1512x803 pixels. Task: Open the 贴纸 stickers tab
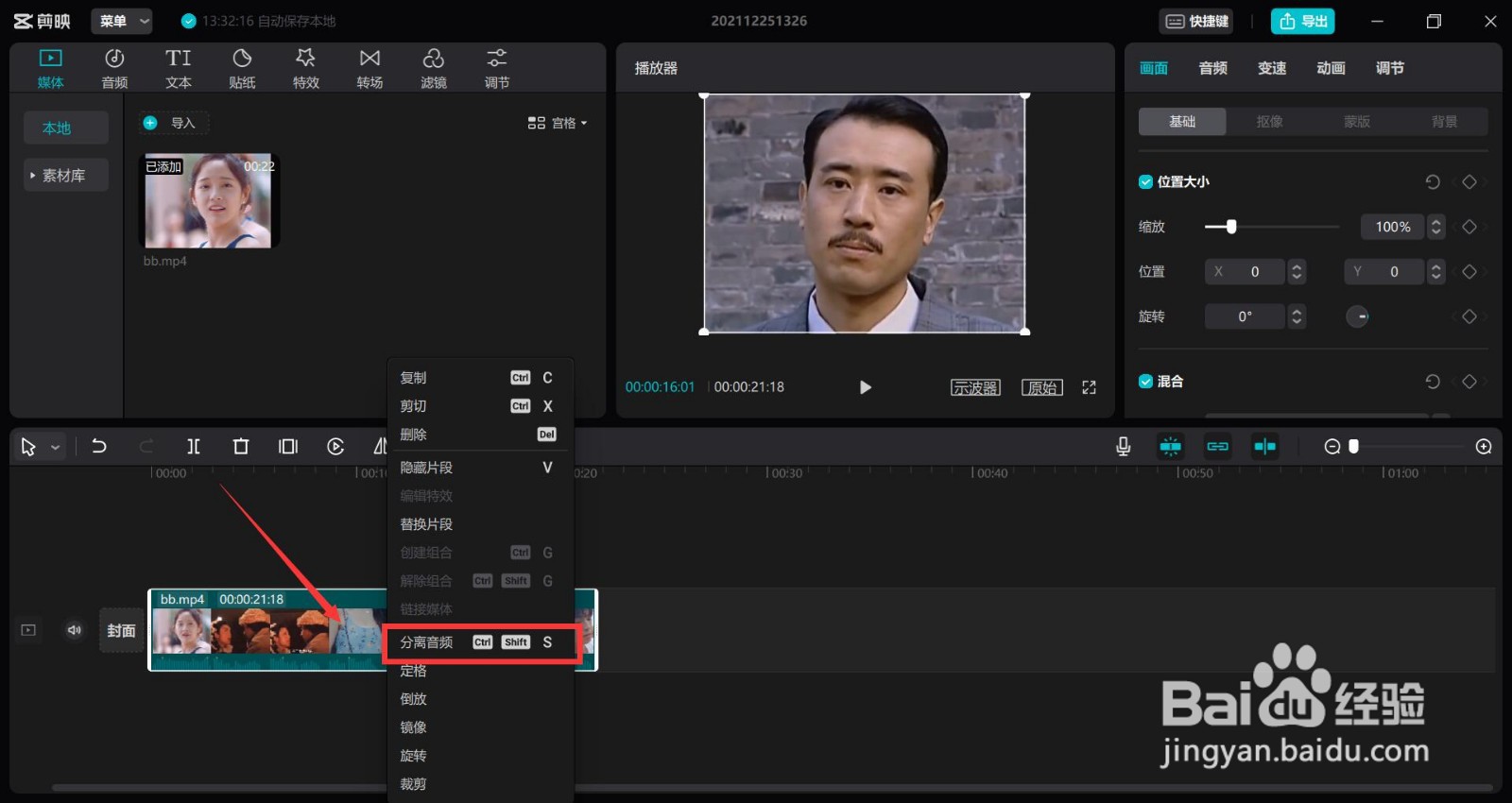(242, 69)
